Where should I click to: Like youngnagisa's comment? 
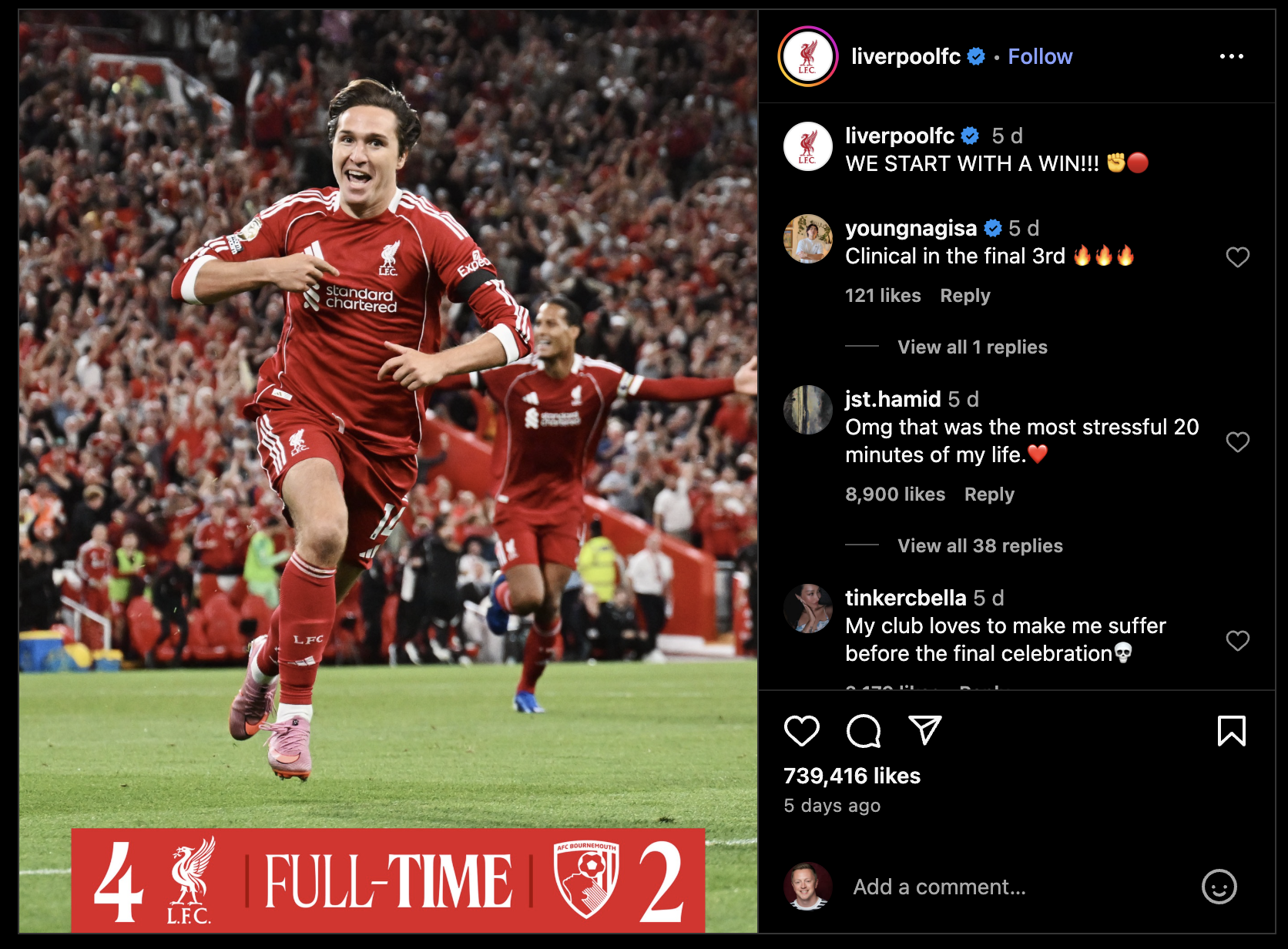1237,257
